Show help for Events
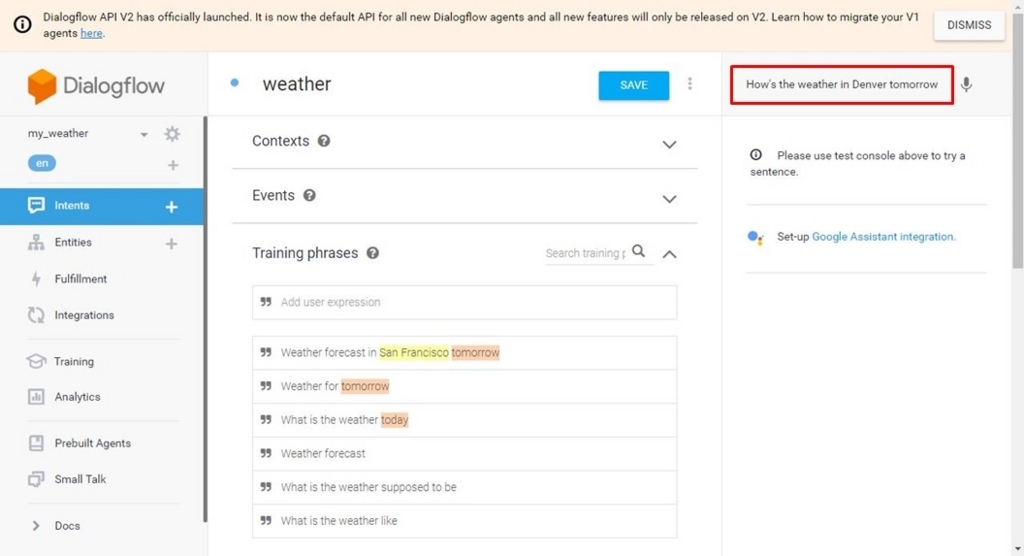Screen dimensions: 1024x556 [310, 195]
